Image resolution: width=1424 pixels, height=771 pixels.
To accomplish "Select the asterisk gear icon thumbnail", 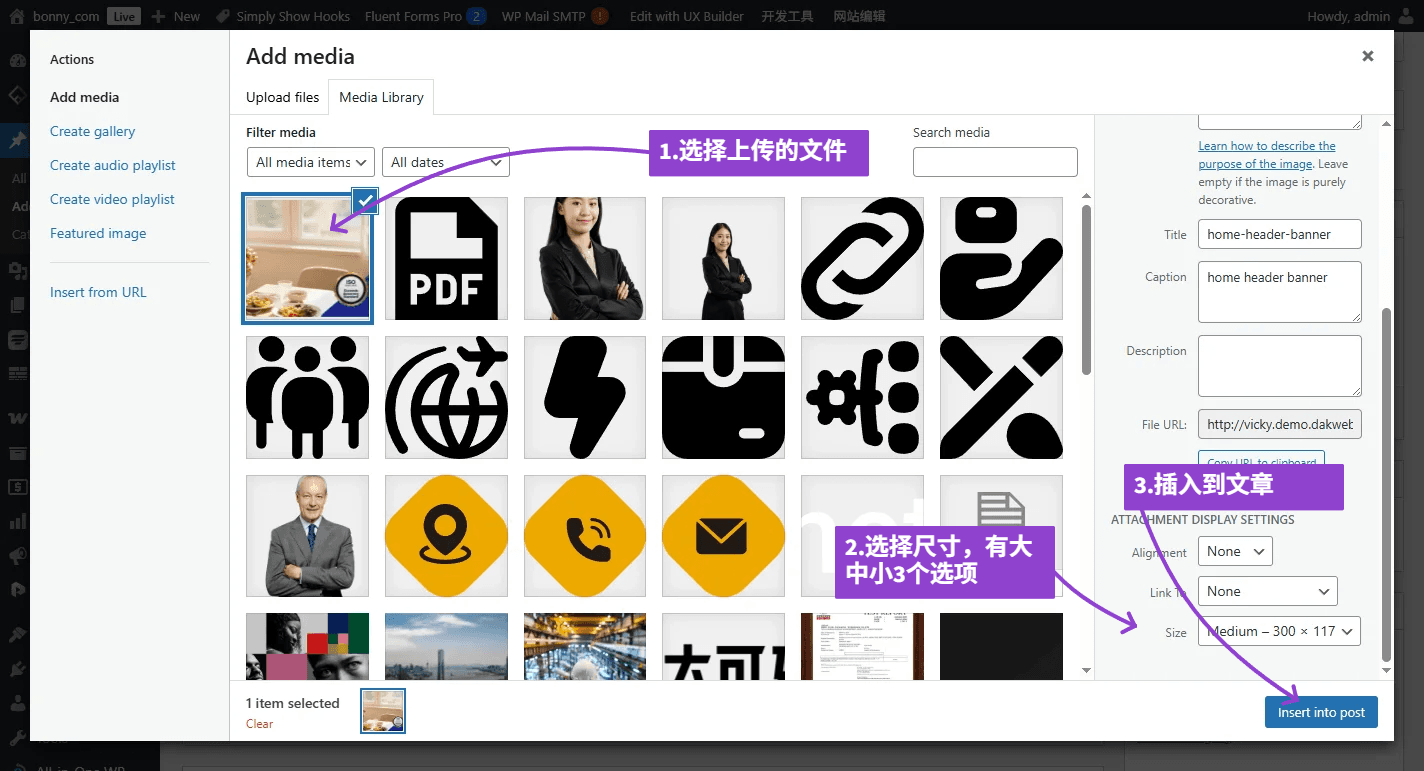I will click(x=861, y=397).
